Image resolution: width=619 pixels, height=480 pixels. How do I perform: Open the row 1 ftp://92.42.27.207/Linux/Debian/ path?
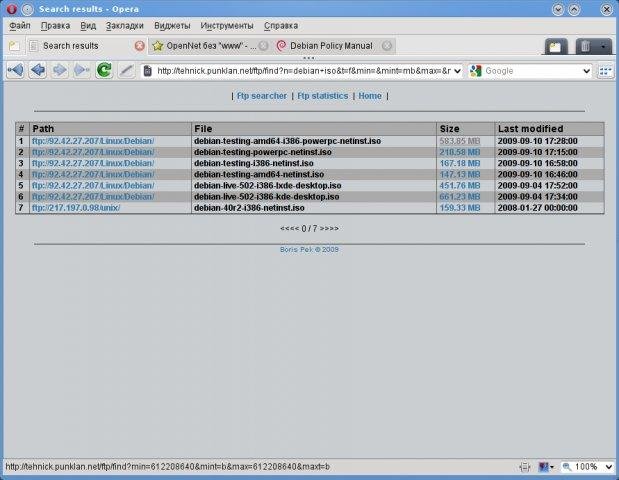click(x=93, y=141)
